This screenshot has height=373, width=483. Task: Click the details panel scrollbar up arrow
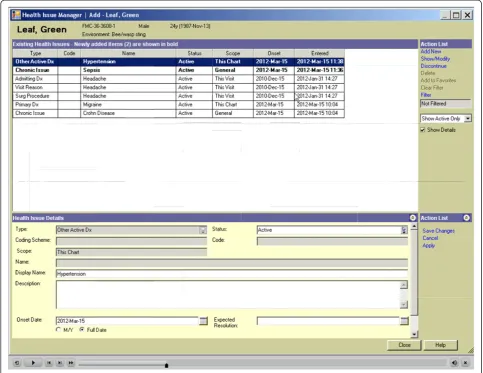click(414, 226)
